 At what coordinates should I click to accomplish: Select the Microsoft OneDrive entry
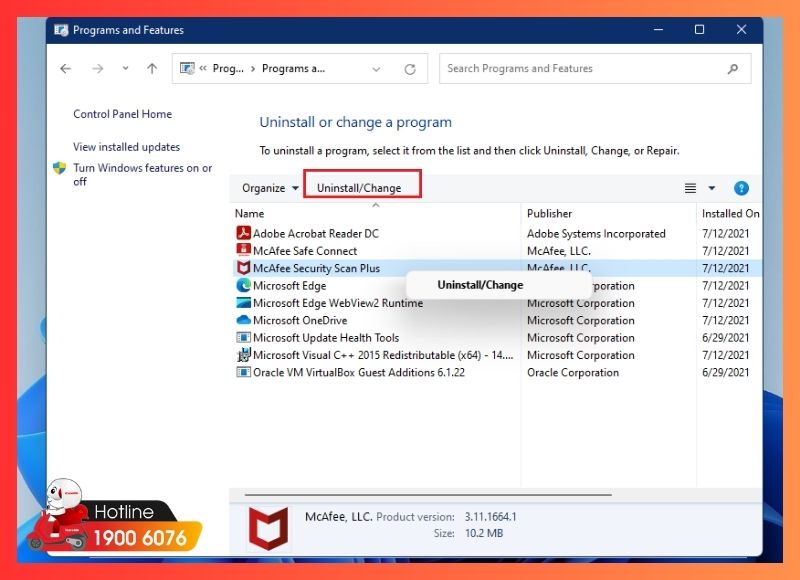[x=300, y=320]
